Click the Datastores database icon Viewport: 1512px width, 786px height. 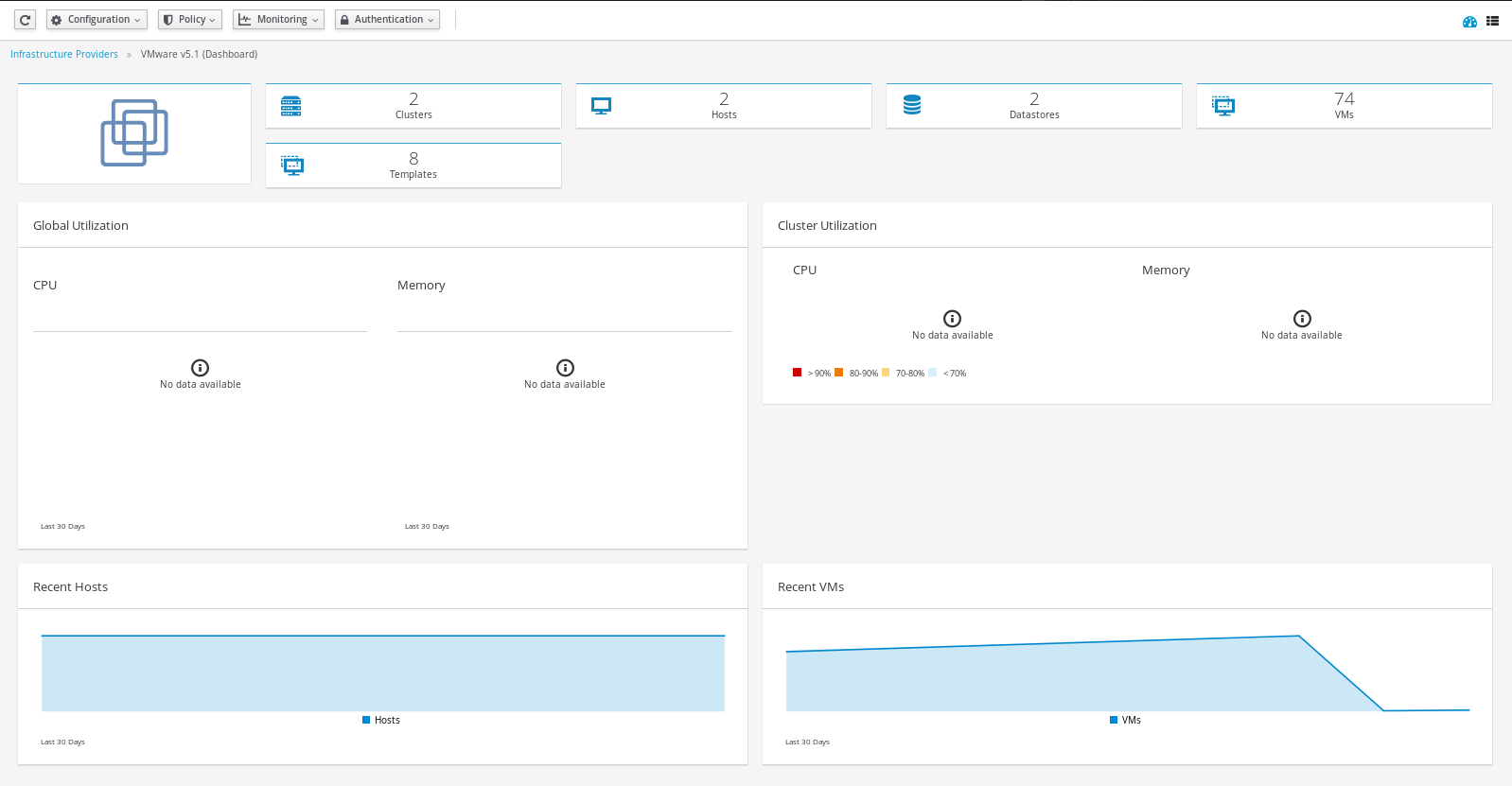(x=912, y=105)
